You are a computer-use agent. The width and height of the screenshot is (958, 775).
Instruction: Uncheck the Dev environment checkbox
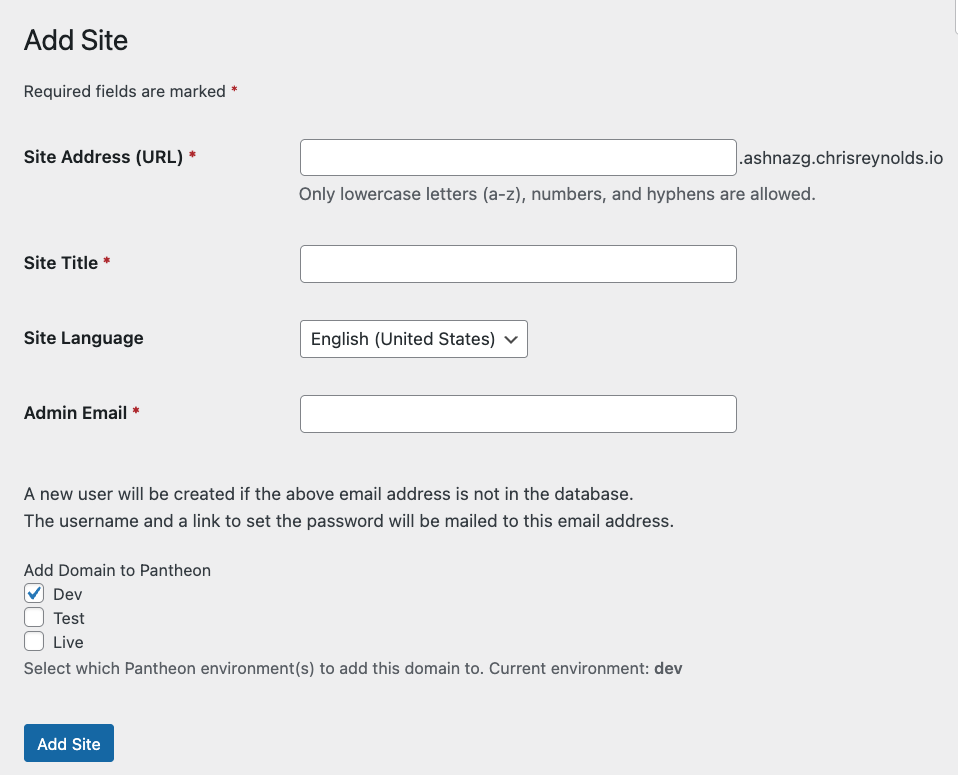coord(34,593)
